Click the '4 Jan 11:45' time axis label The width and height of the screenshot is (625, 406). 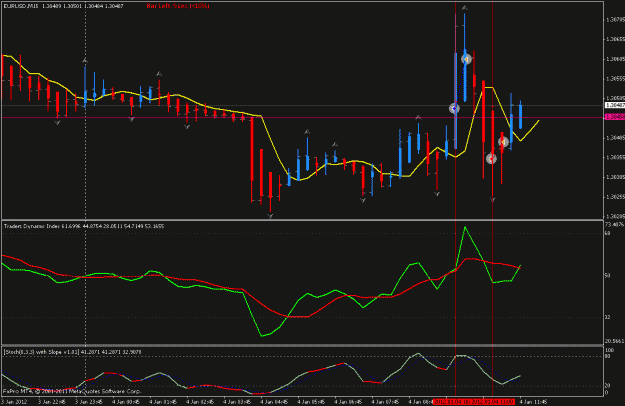[533, 402]
